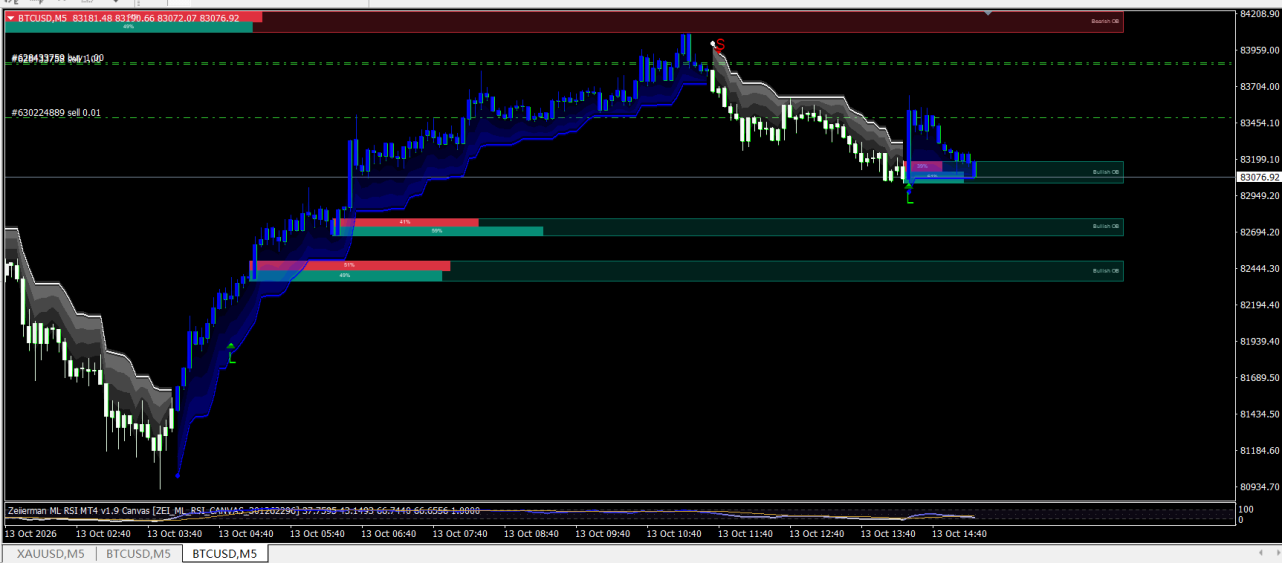Click the 83454.10 price scale label
The image size is (1282, 563).
pyautogui.click(x=1259, y=123)
